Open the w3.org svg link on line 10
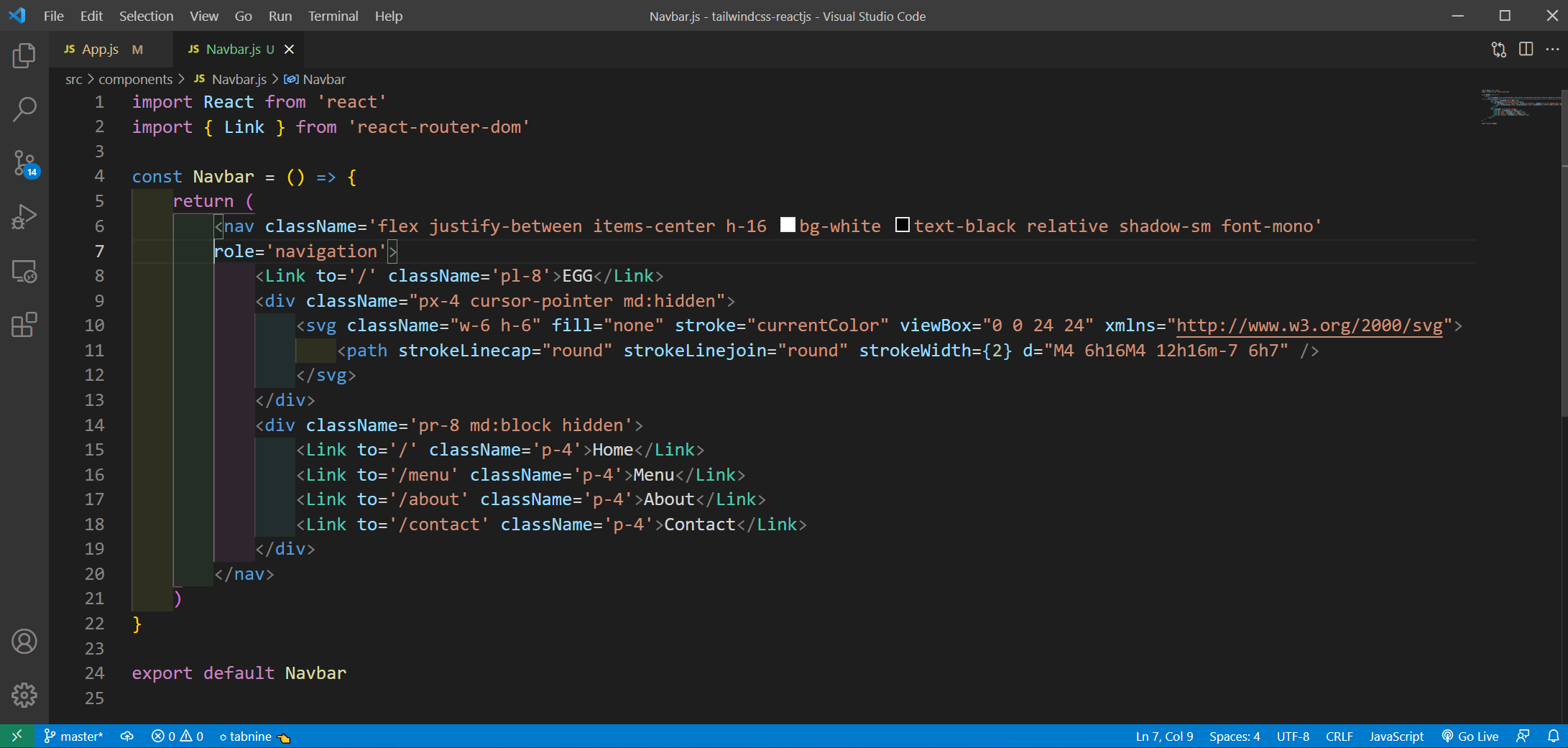1568x748 pixels. click(1309, 325)
